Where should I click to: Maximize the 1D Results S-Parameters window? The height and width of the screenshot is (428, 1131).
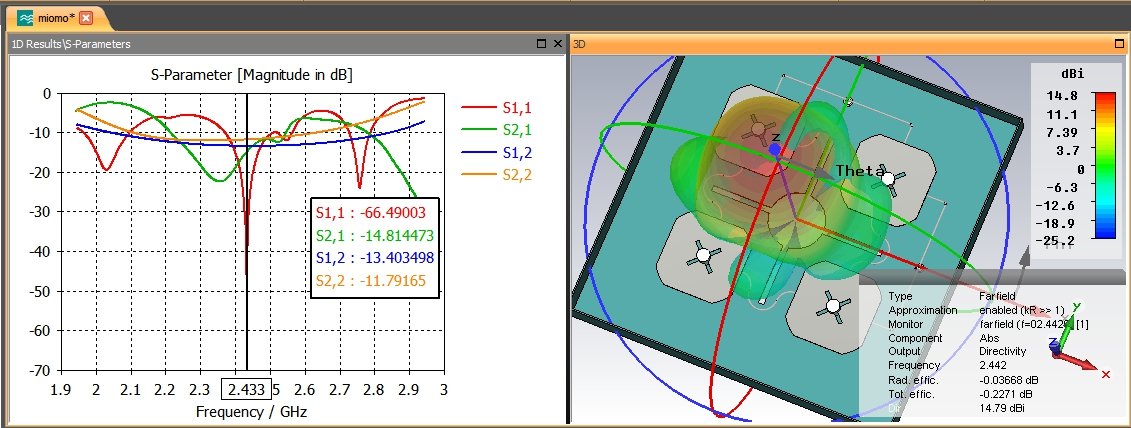pos(542,44)
